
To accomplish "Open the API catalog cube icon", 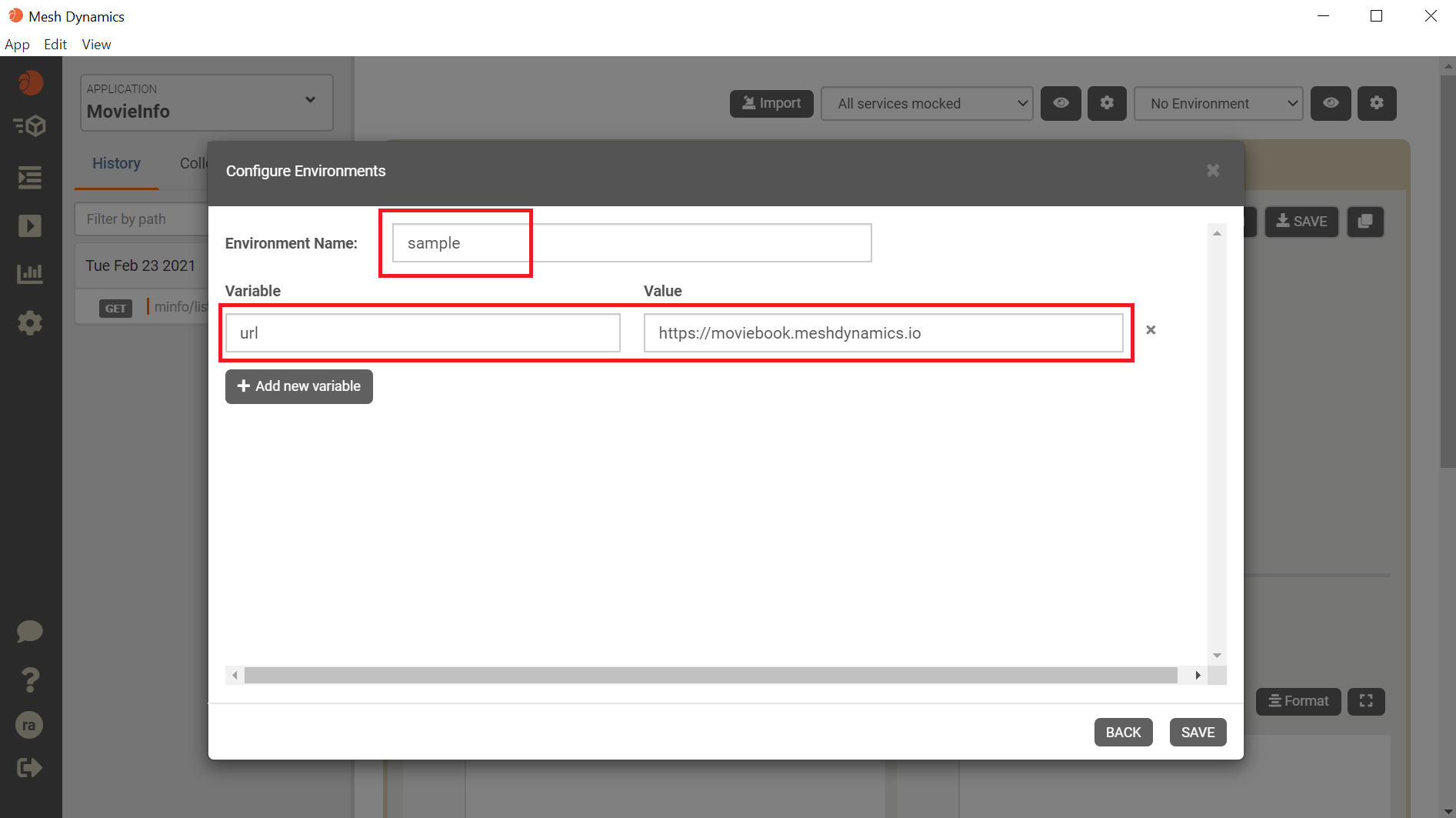I will (x=30, y=125).
